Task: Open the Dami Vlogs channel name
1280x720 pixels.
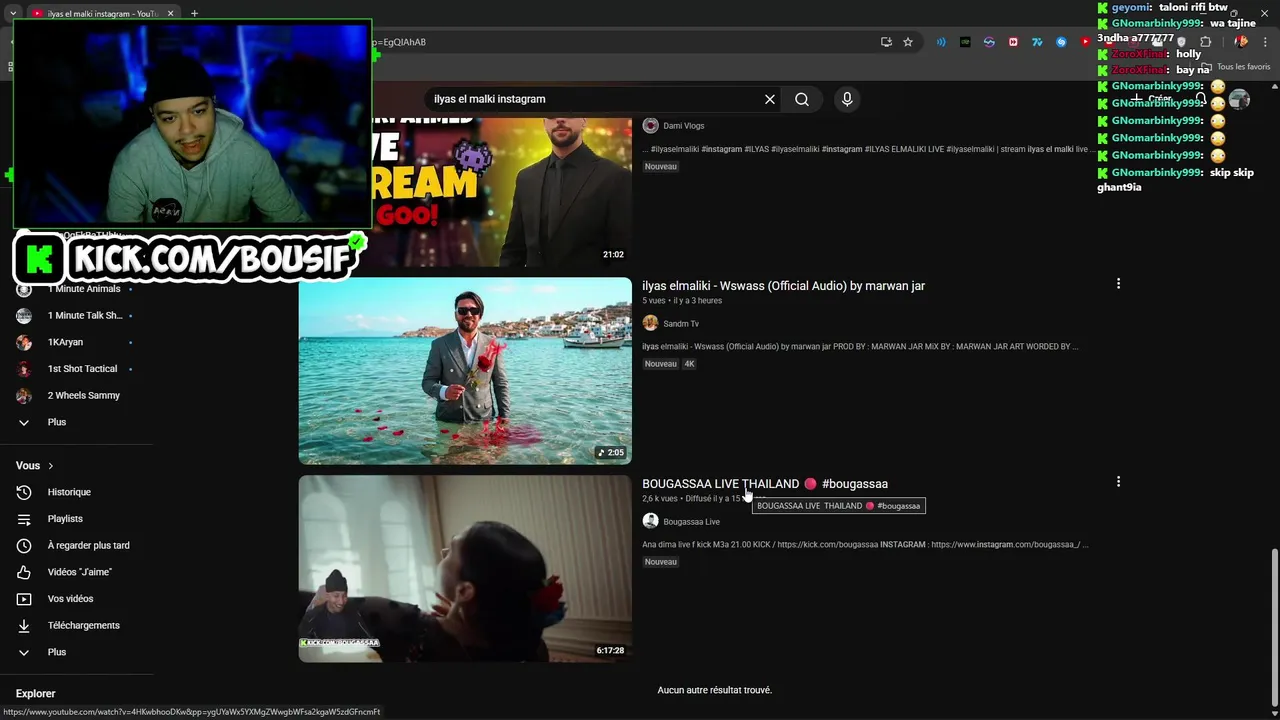Action: coord(683,126)
